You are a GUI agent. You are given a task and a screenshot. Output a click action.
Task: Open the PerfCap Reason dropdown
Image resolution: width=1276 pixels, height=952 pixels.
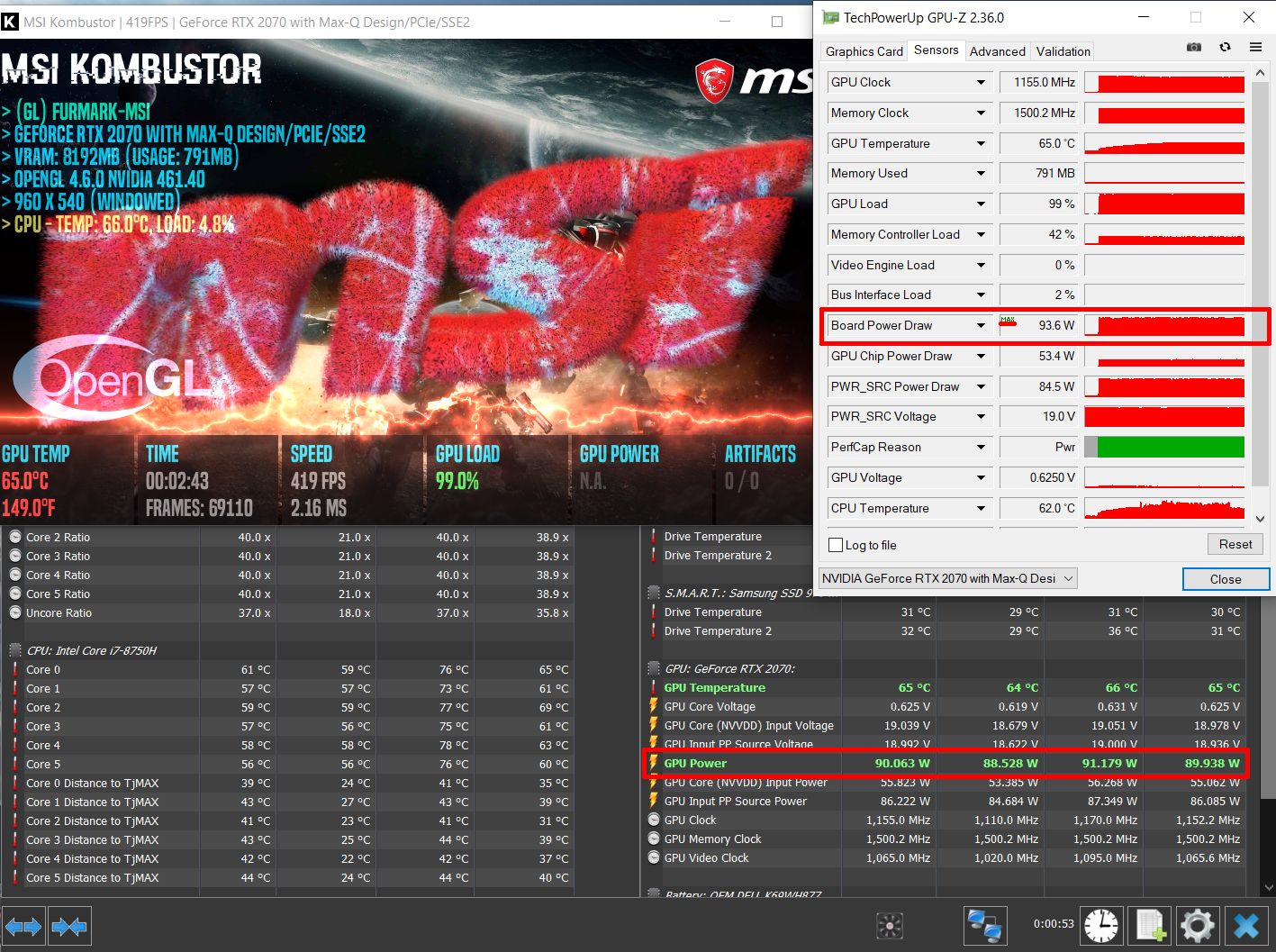coord(981,447)
